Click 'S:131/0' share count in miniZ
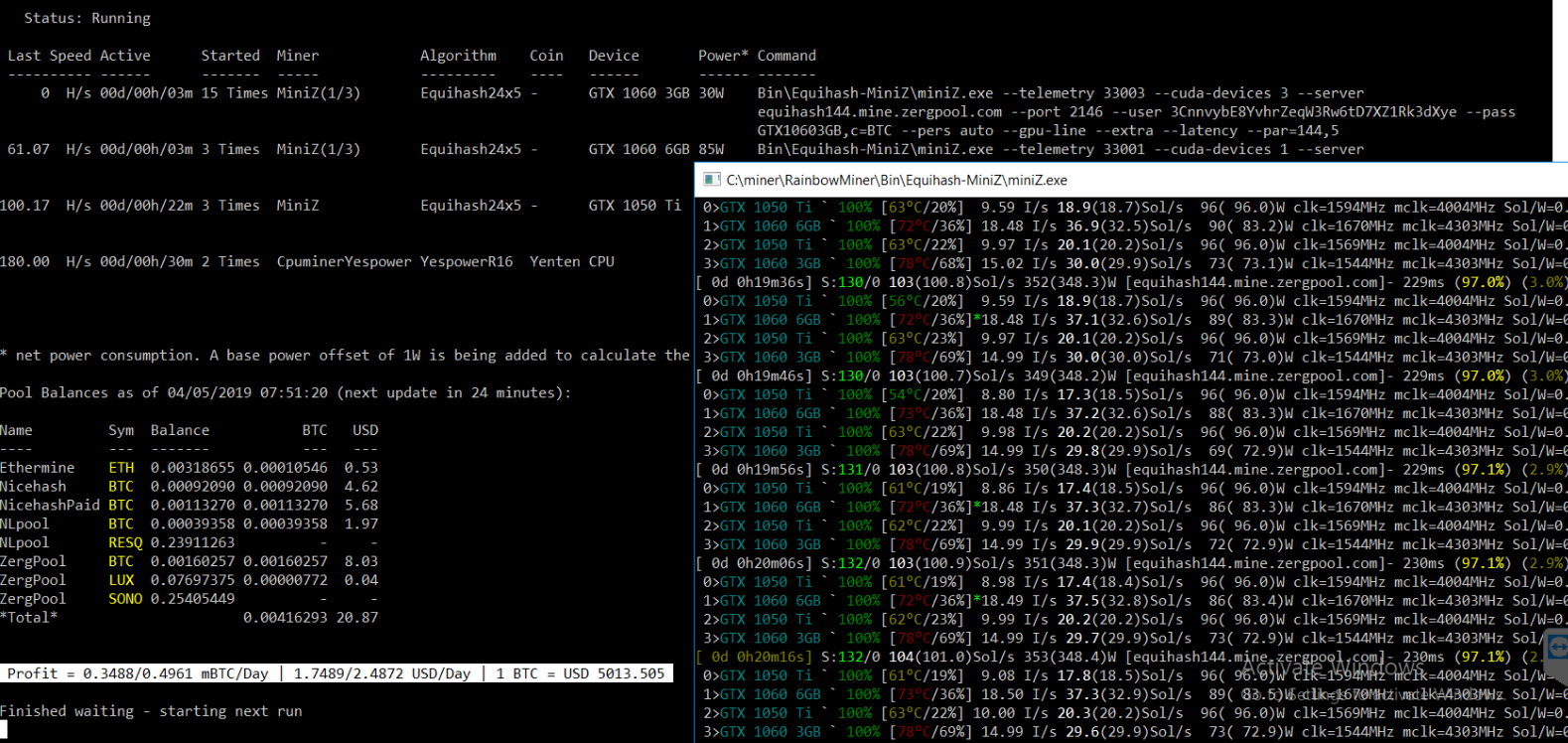1568x743 pixels. click(850, 470)
